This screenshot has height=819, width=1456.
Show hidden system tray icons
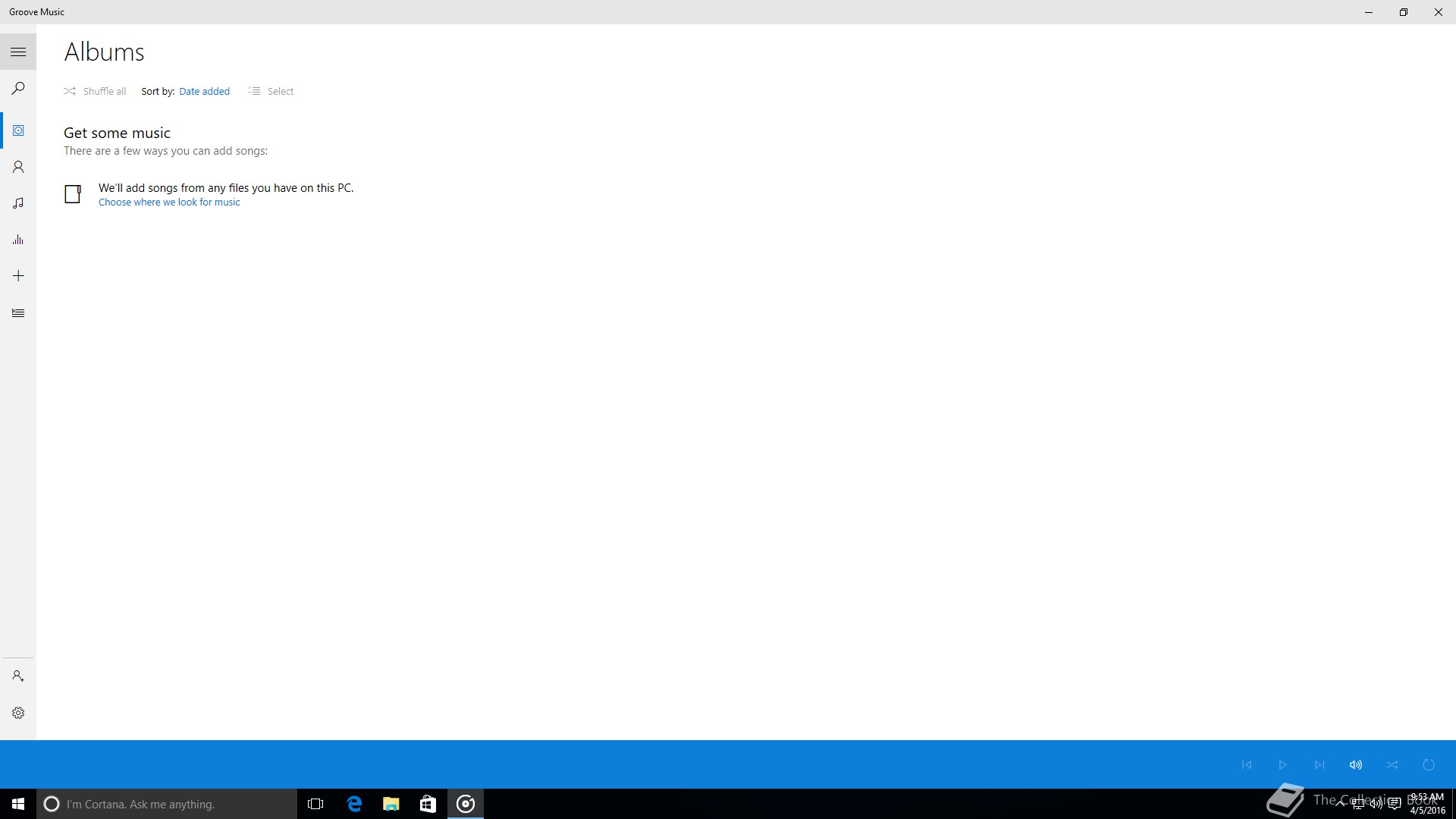pos(1340,804)
